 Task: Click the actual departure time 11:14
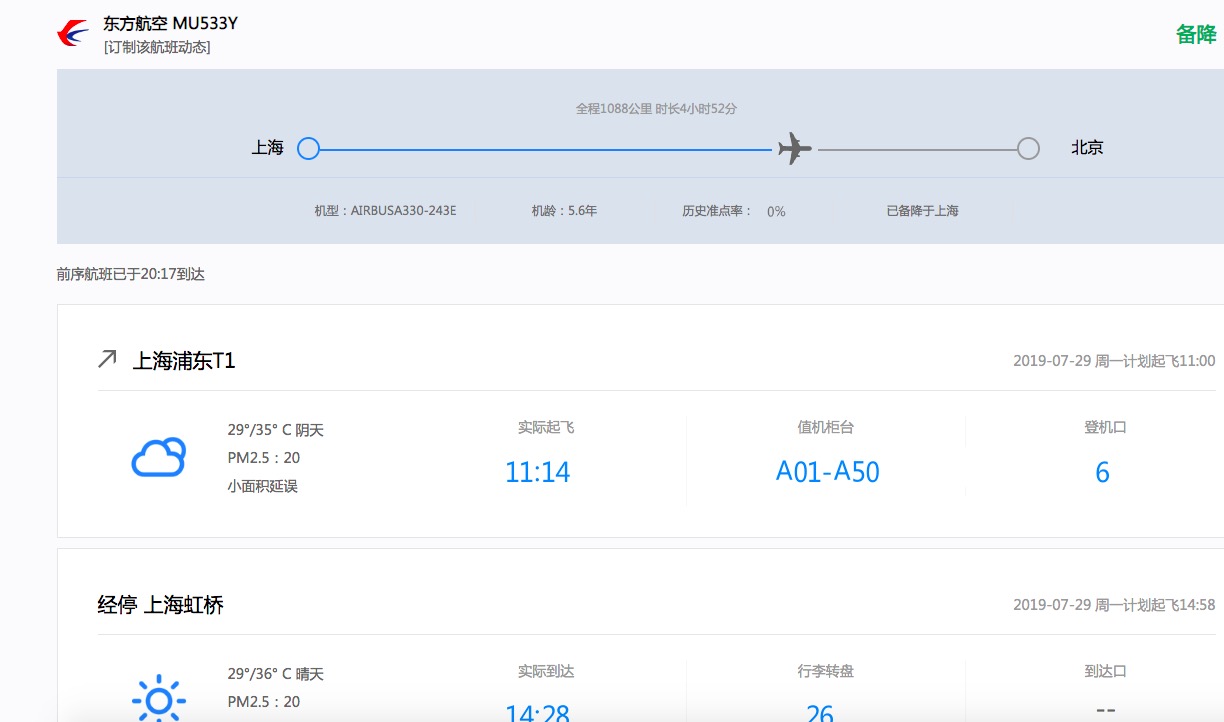pyautogui.click(x=538, y=472)
